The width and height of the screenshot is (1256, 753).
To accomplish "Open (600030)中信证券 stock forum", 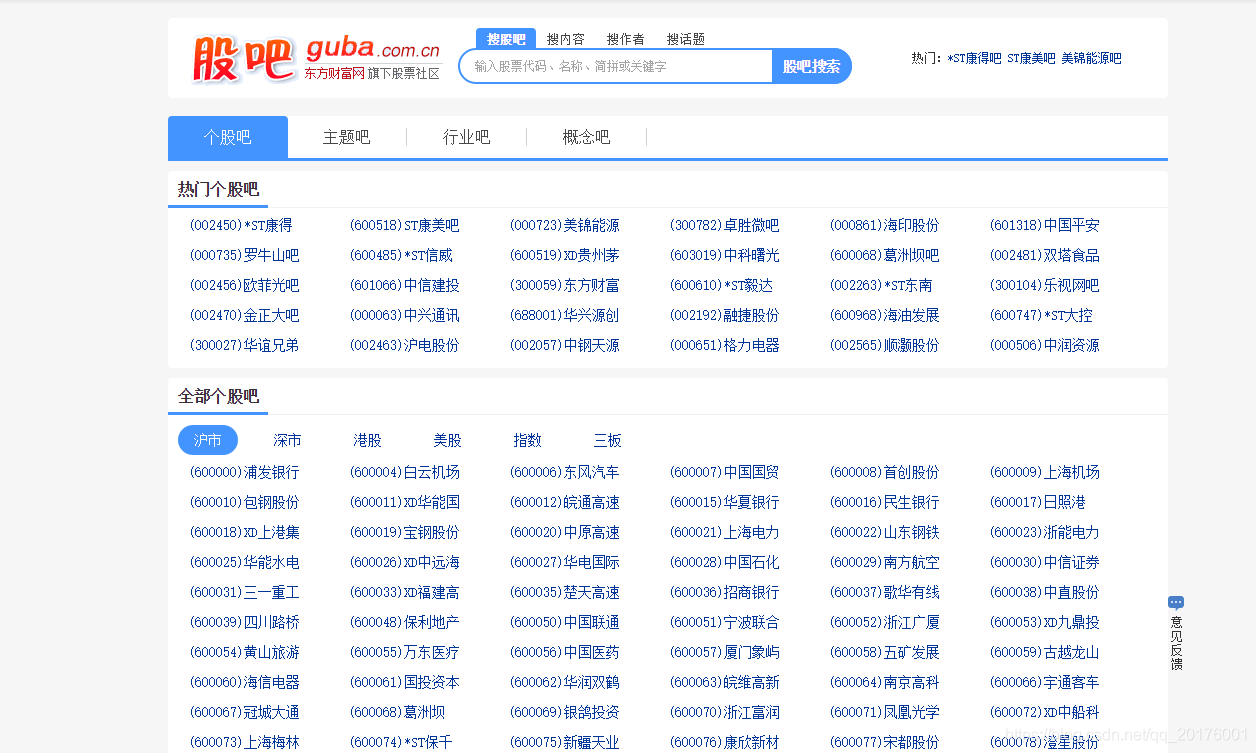I will click(x=1044, y=562).
